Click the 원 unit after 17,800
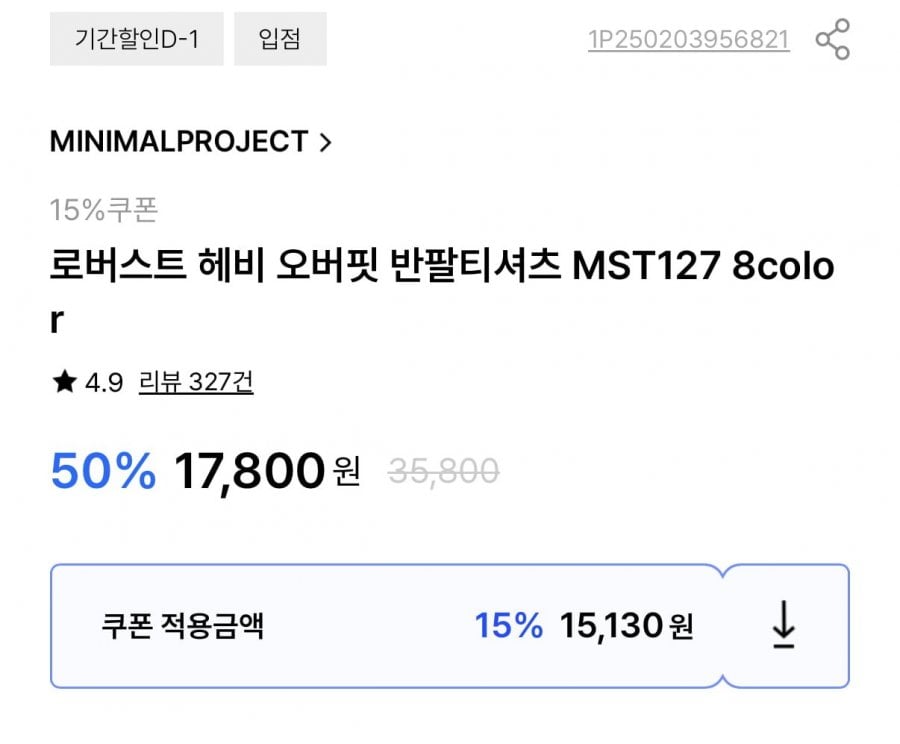Screen dimensions: 900x744 tap(346, 471)
